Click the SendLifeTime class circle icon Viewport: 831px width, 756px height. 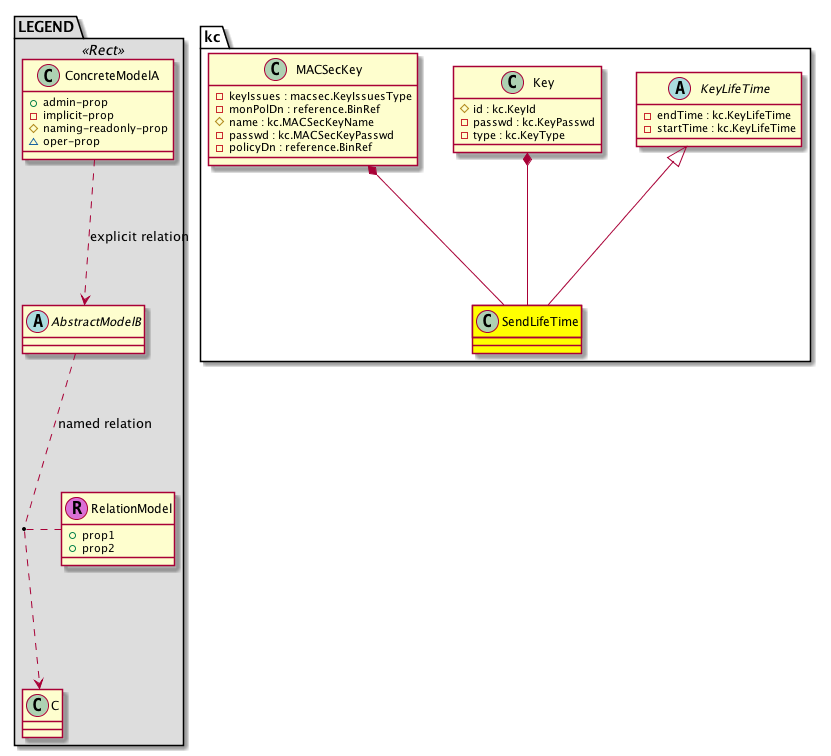[487, 321]
